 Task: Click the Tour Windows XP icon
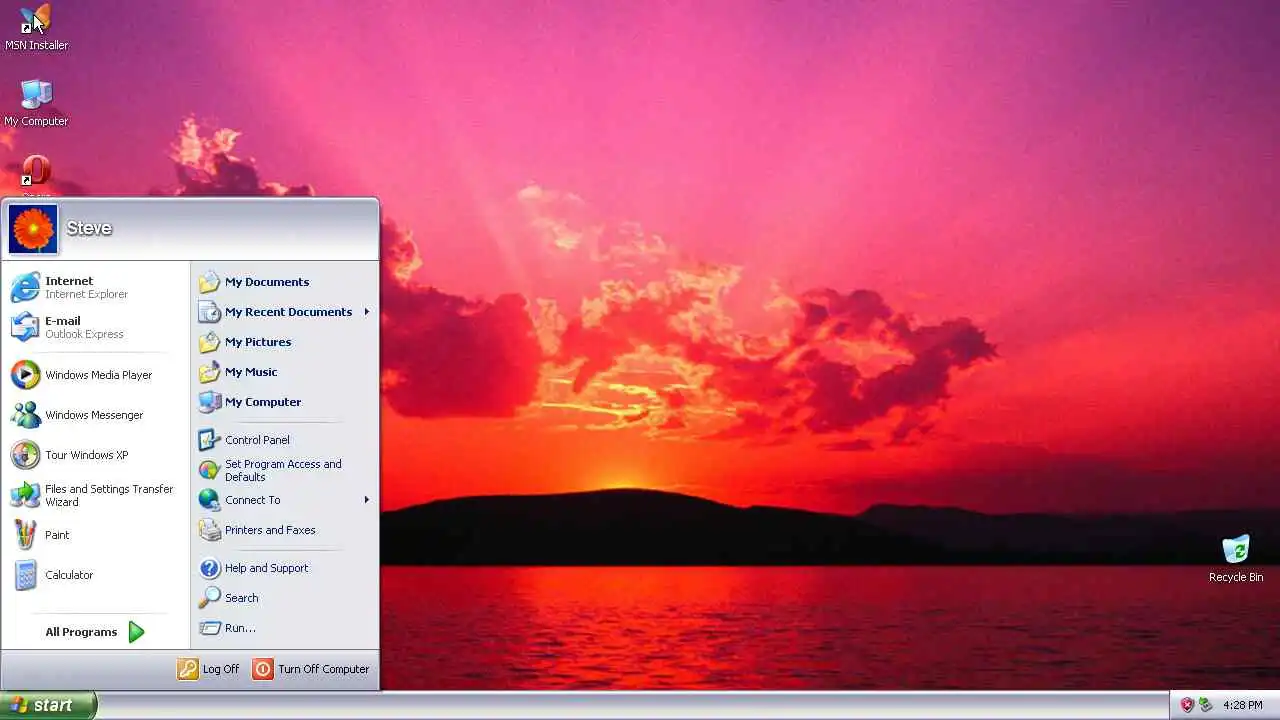point(25,455)
